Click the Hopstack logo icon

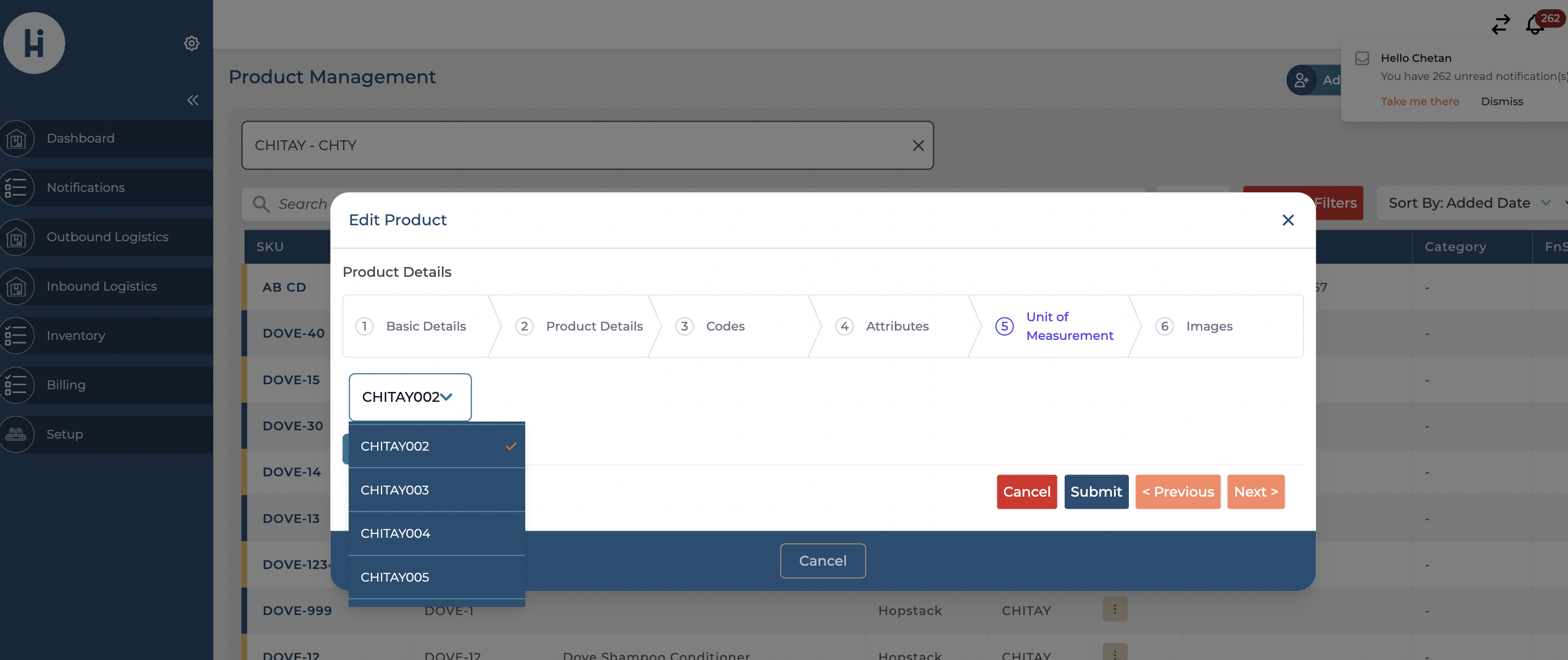point(34,43)
